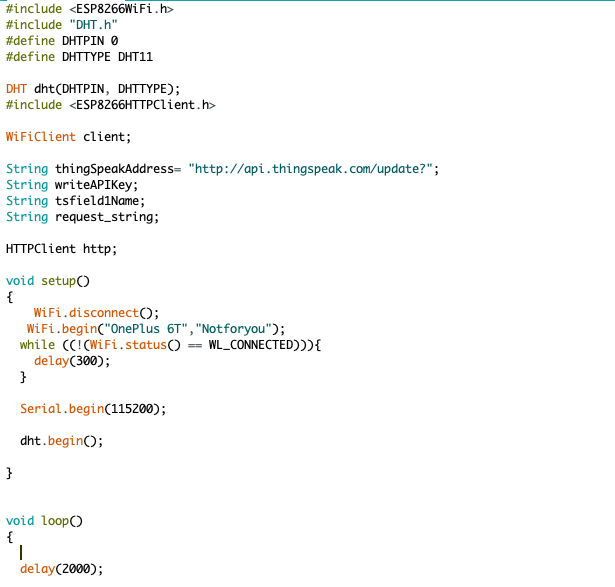The width and height of the screenshot is (615, 587).
Task: Click the line '#include "DHT.h"'
Action: pos(62,25)
